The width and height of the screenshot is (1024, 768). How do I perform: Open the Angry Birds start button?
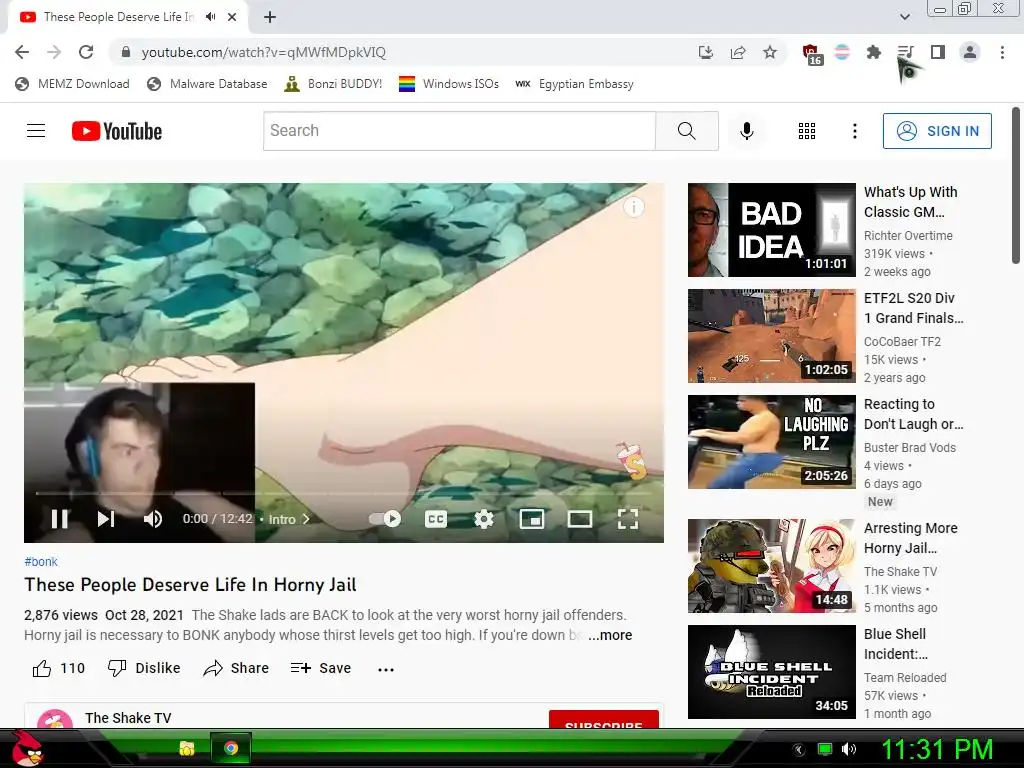point(28,748)
